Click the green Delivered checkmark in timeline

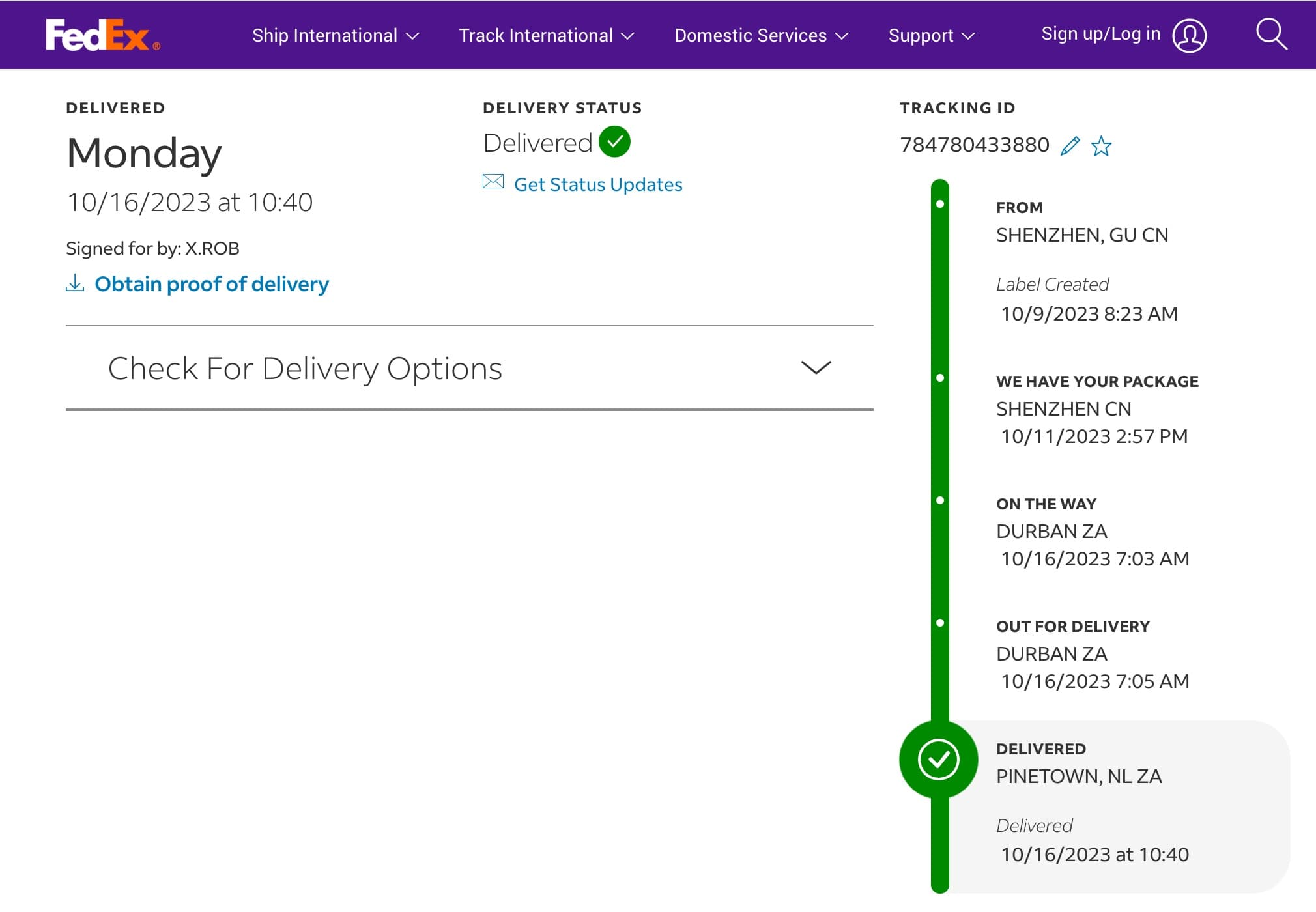click(938, 759)
